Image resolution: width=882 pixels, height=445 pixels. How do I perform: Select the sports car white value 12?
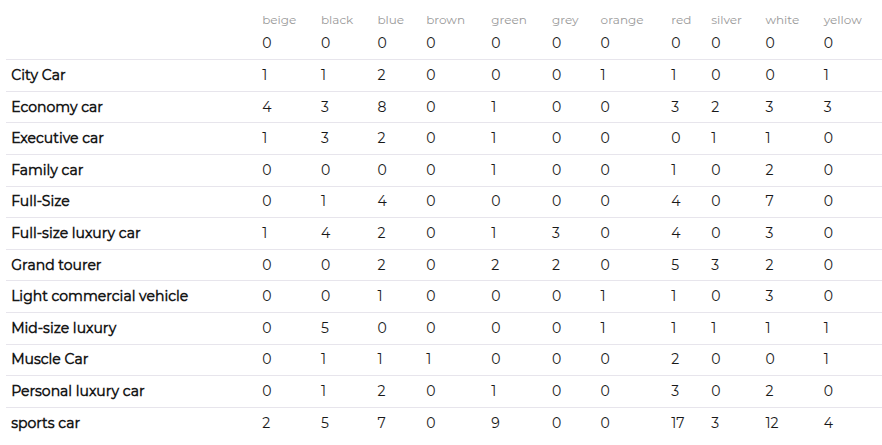coord(772,422)
